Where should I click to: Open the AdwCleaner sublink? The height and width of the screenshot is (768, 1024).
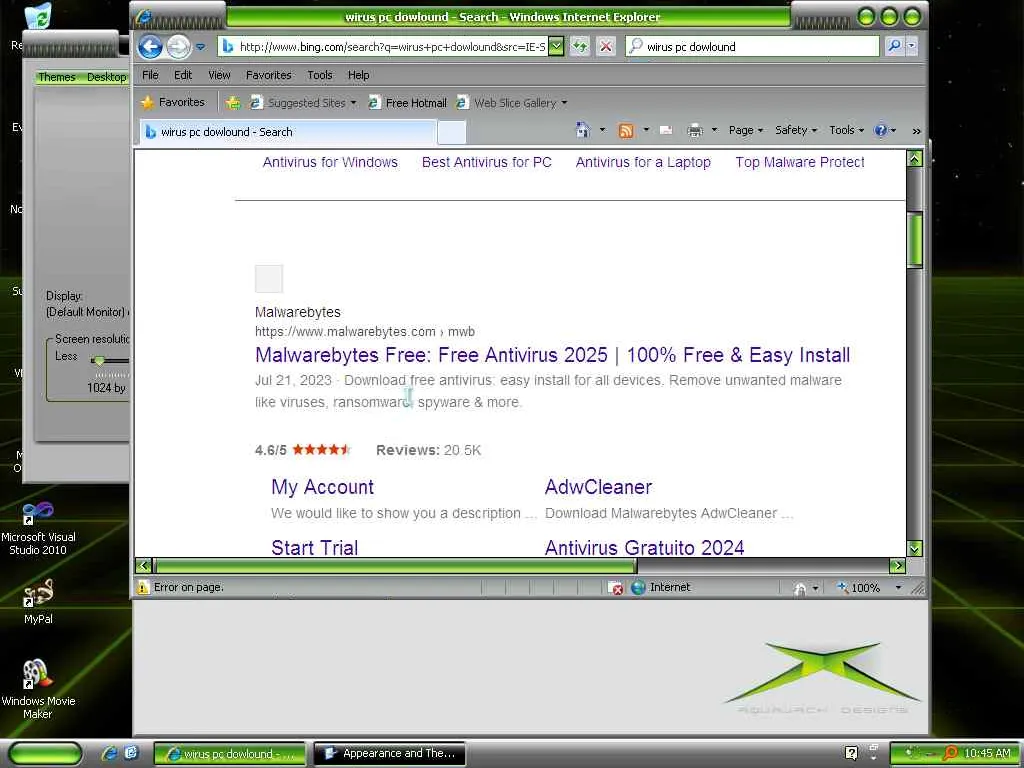pos(598,487)
